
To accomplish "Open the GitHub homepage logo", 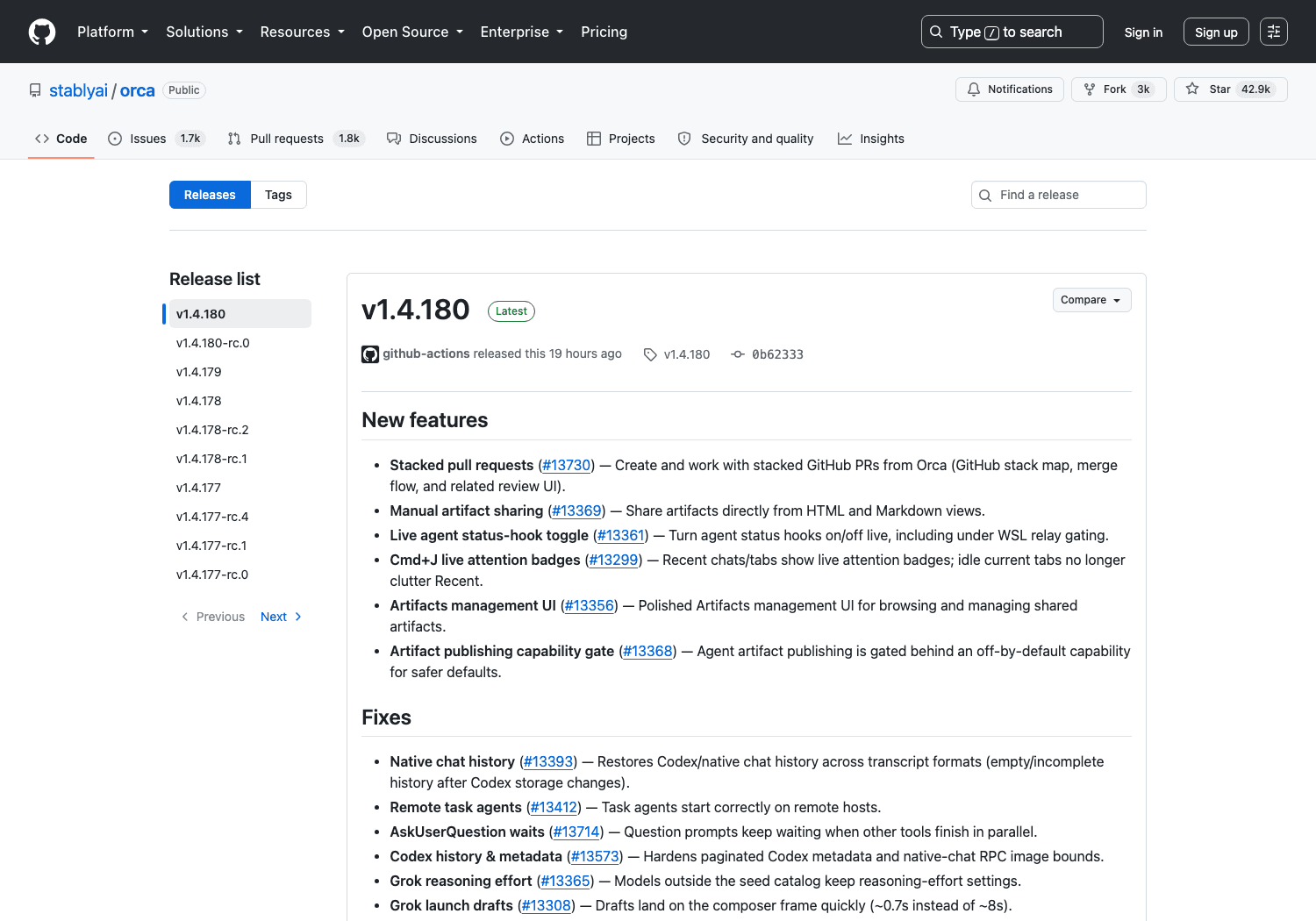I will (42, 32).
